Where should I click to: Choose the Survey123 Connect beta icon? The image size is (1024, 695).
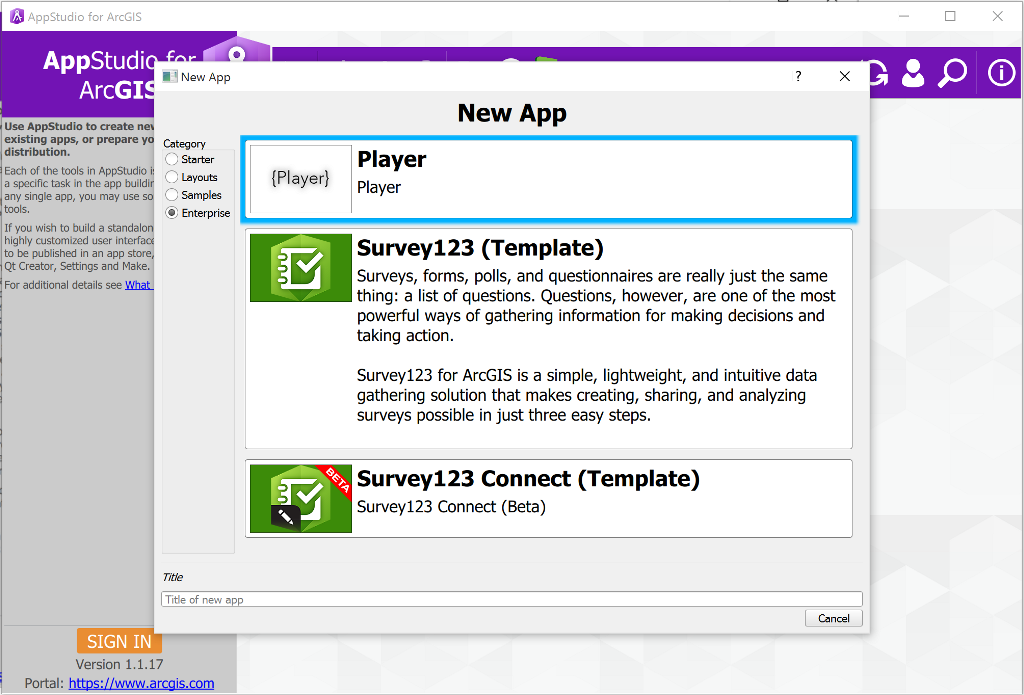tap(301, 498)
